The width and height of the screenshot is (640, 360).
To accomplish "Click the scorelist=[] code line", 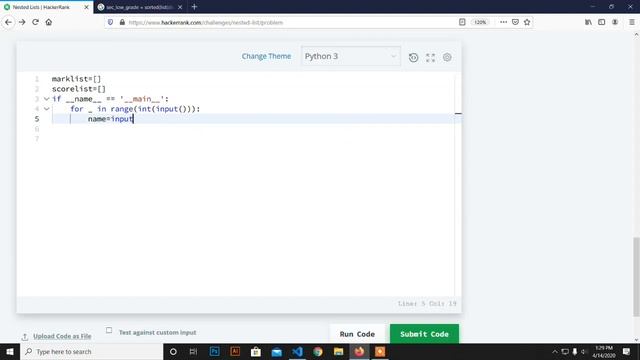I will [79, 89].
